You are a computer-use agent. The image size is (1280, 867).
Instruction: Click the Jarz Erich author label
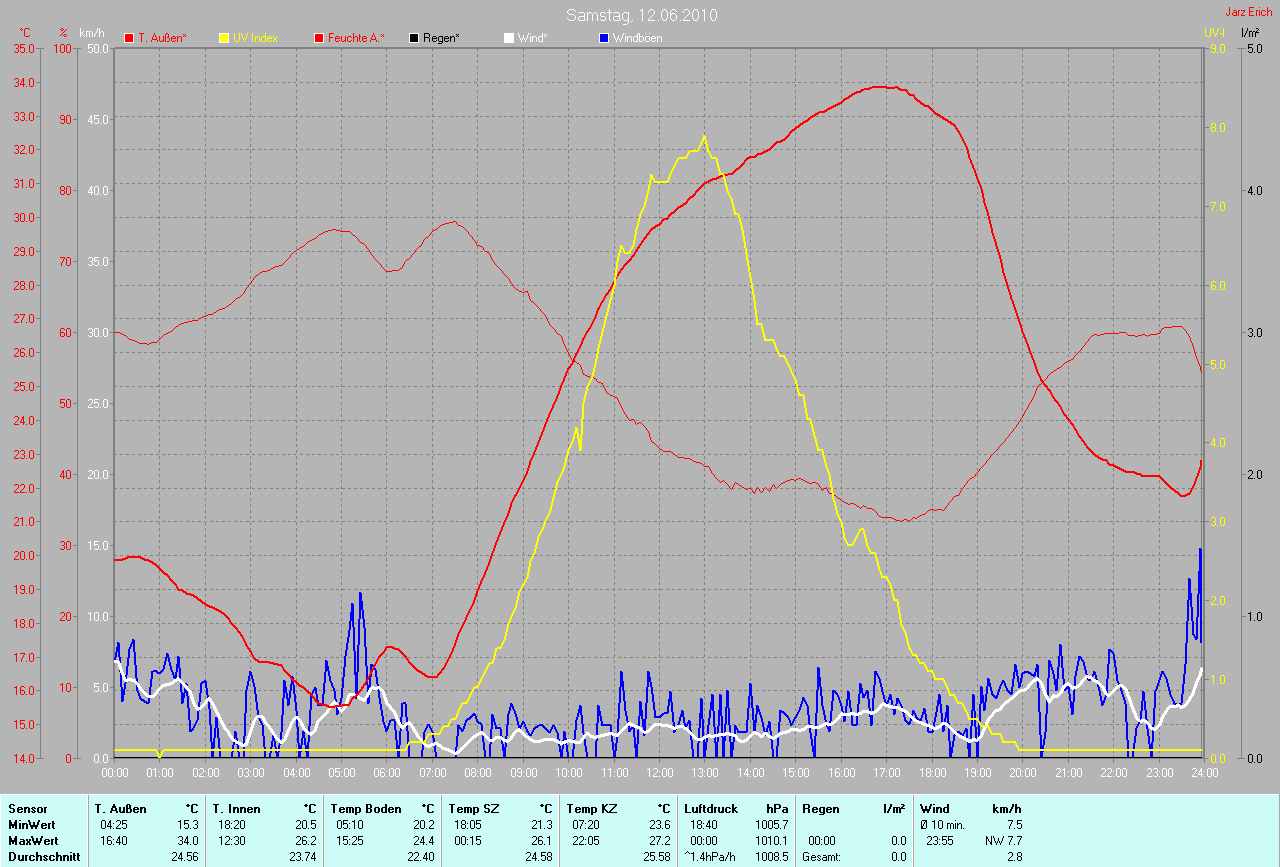tap(1248, 12)
